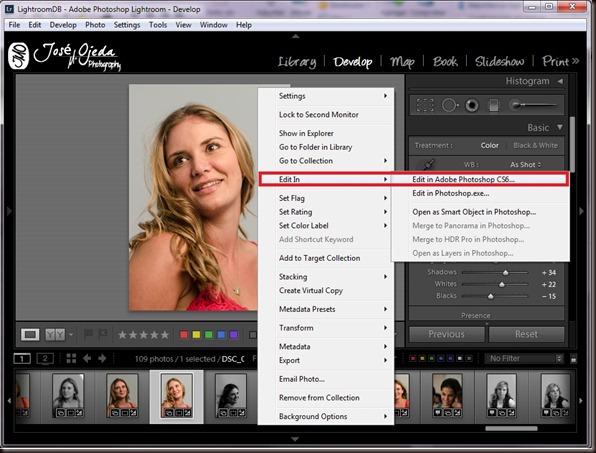Go forward with the right arrow
This screenshot has width=596, height=453.
click(x=102, y=358)
